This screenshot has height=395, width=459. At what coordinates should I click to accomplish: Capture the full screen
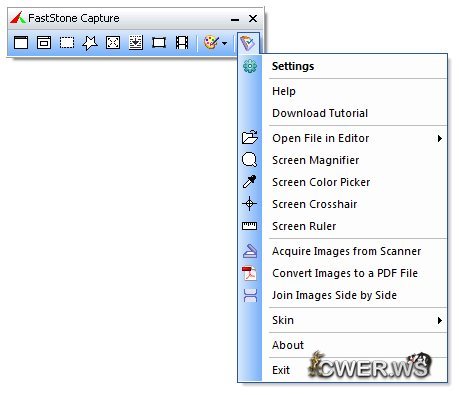tap(113, 43)
